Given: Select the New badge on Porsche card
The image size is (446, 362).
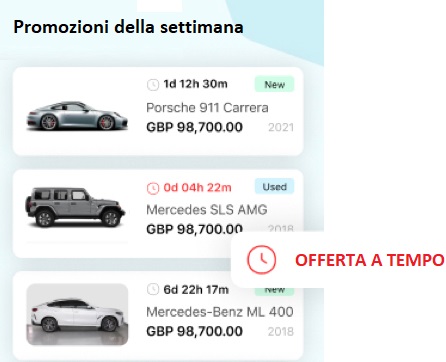Looking at the screenshot, I should pyautogui.click(x=275, y=84).
